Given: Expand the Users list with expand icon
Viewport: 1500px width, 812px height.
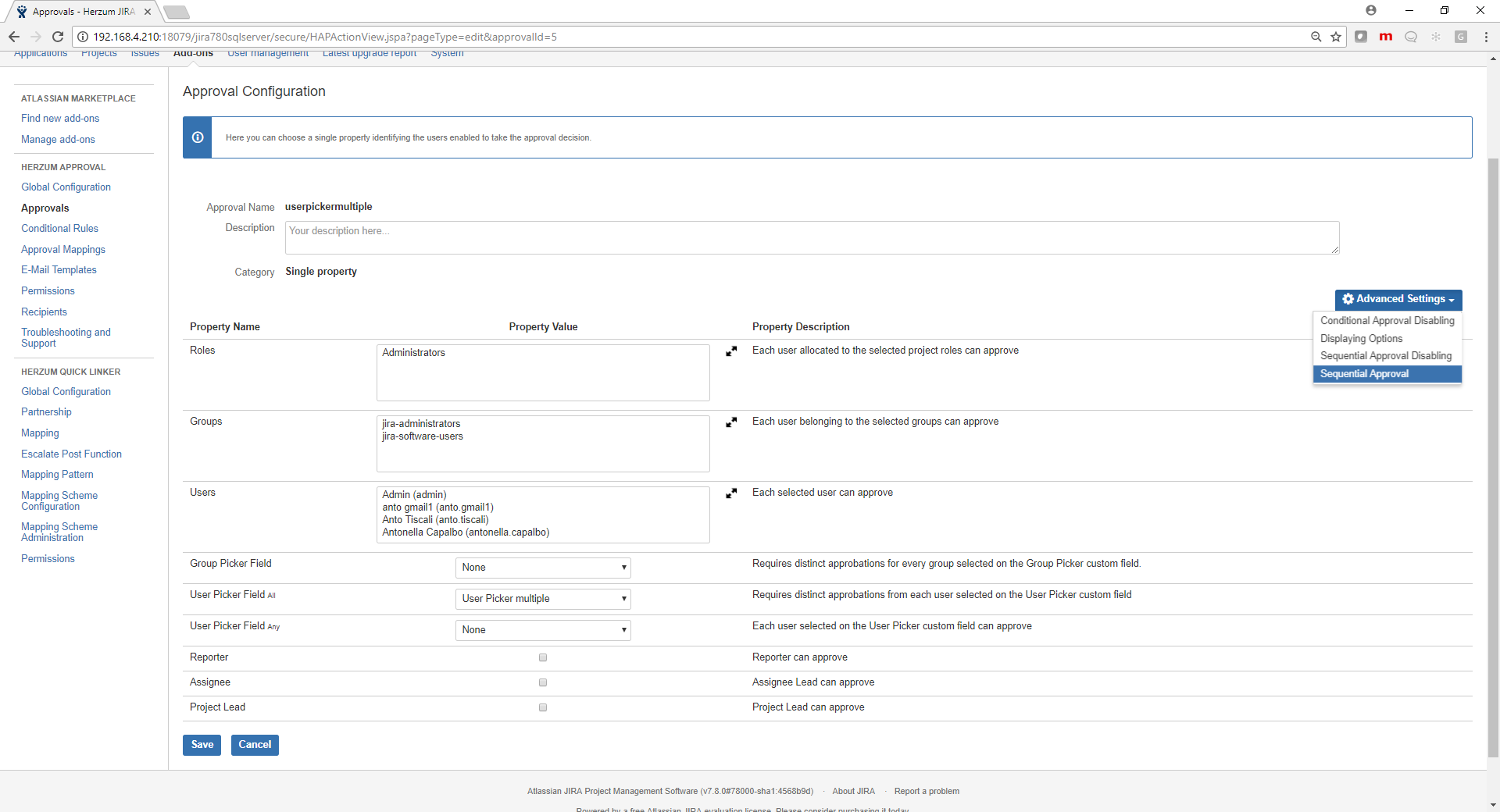Looking at the screenshot, I should (731, 493).
